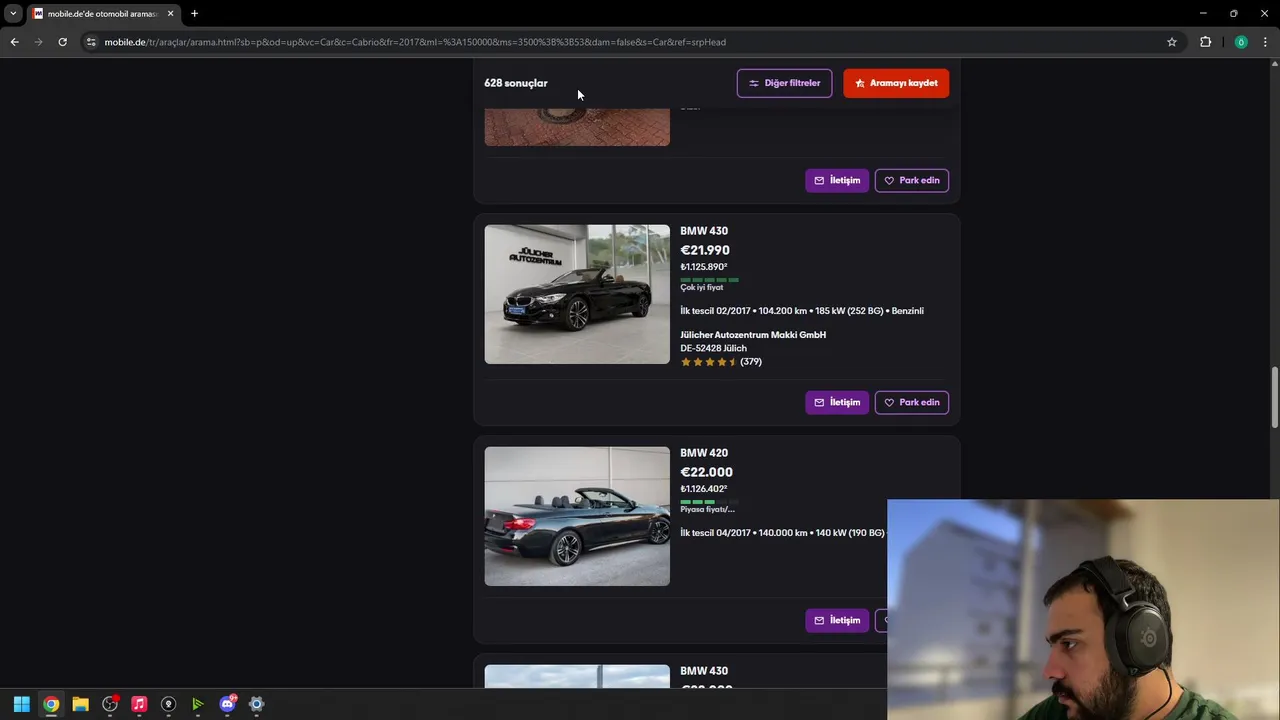
Task: Open the BMW 430 €21.990 listing title
Action: [704, 231]
